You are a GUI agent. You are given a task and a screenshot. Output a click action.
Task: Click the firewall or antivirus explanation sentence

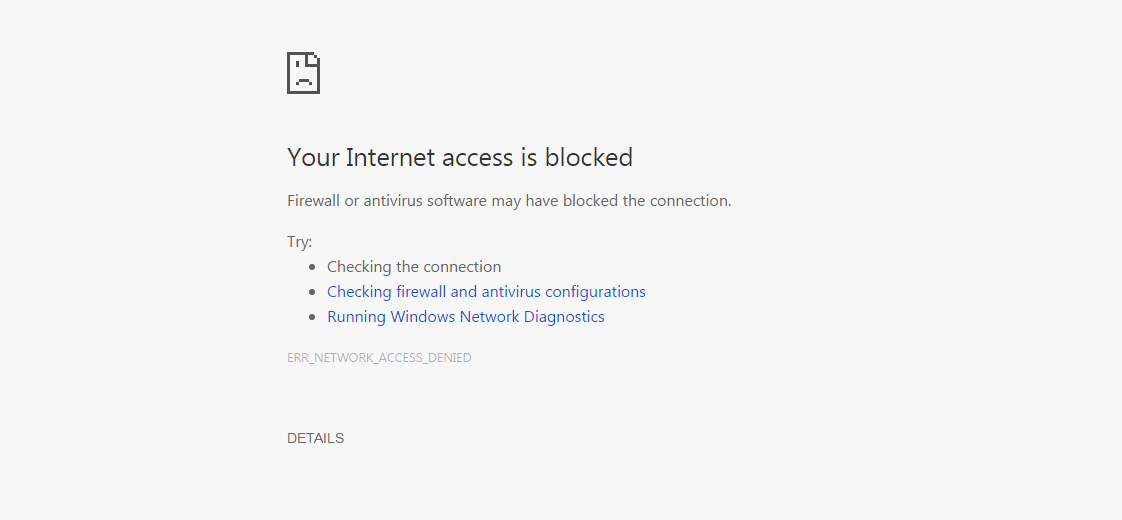[x=509, y=201]
